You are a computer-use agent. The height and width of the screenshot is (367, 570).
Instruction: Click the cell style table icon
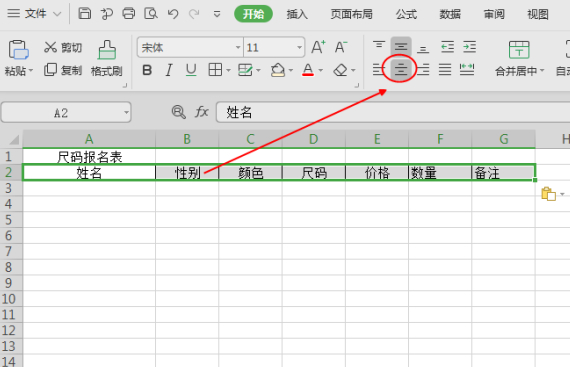click(245, 70)
